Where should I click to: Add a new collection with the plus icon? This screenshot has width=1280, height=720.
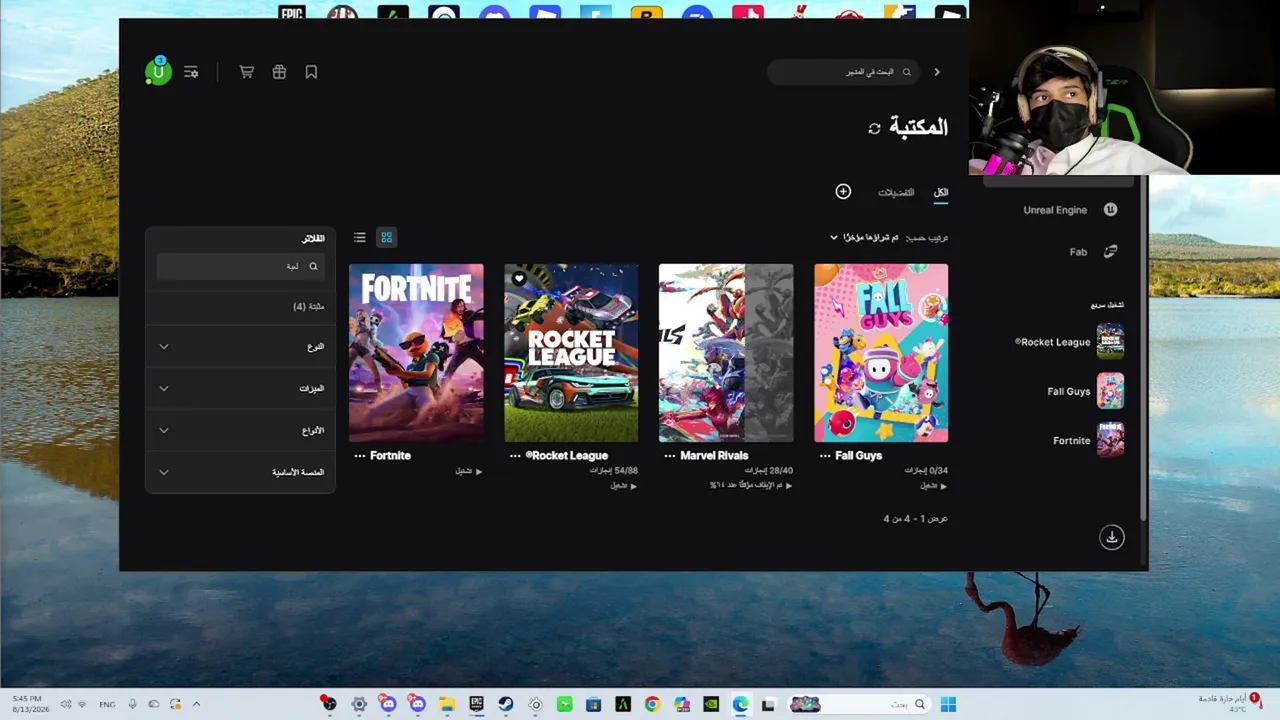tap(843, 191)
